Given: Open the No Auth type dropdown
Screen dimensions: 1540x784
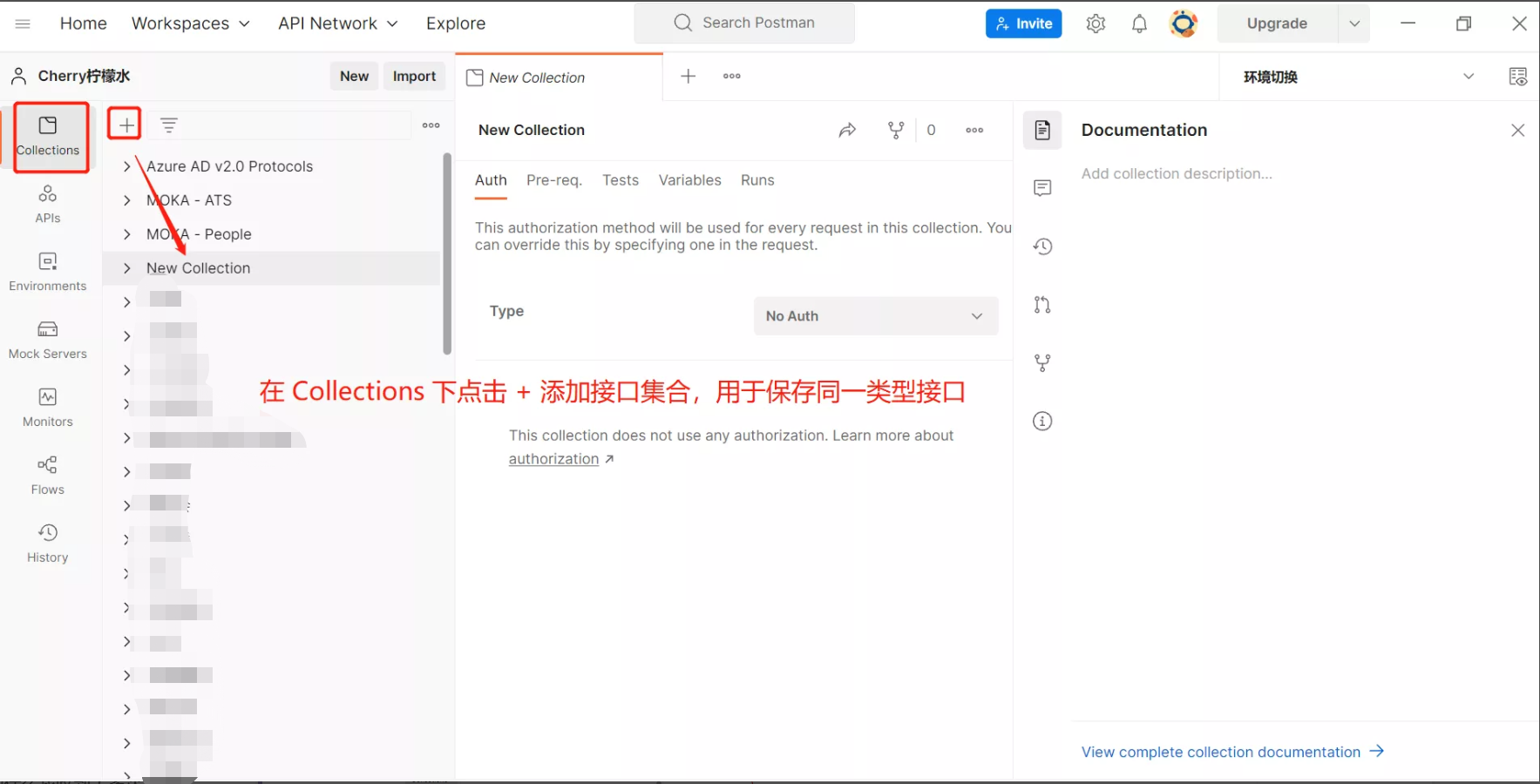Looking at the screenshot, I should (x=876, y=316).
